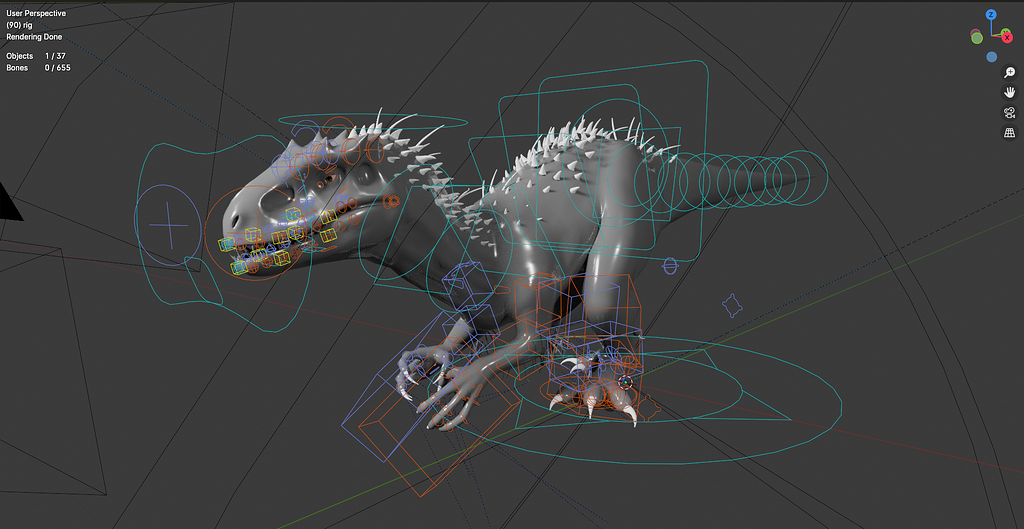This screenshot has width=1024, height=529.
Task: Click the 'Rendering Done' status text
Action: [34, 37]
